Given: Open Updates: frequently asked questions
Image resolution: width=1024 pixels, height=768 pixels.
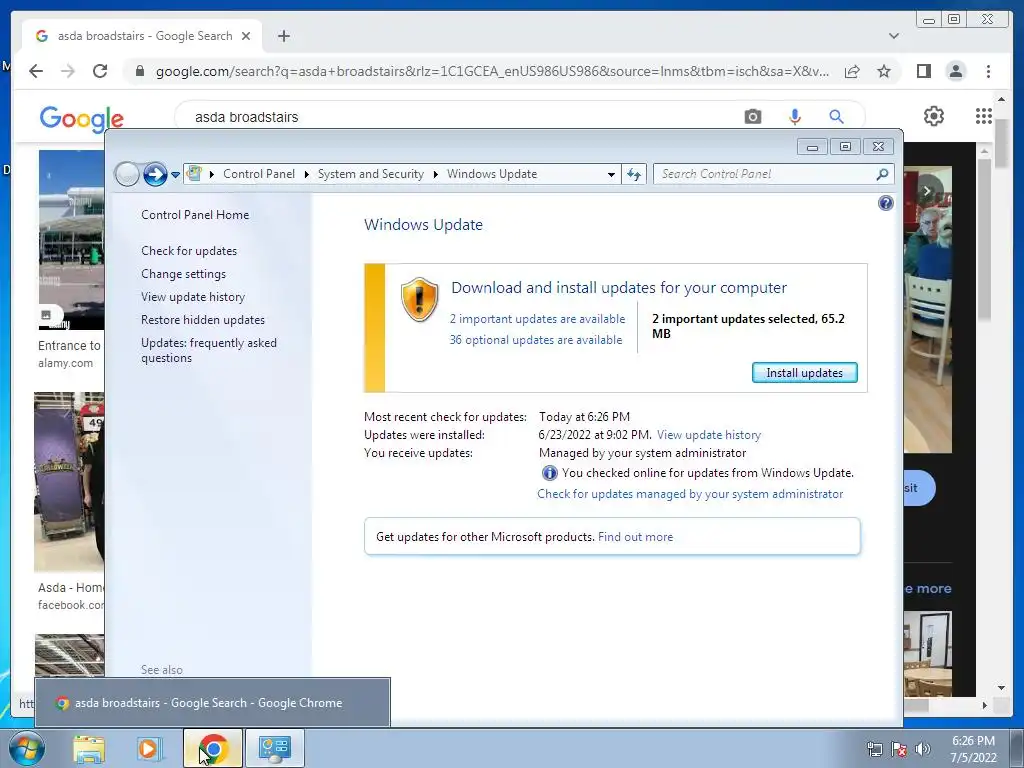Looking at the screenshot, I should pyautogui.click(x=209, y=350).
